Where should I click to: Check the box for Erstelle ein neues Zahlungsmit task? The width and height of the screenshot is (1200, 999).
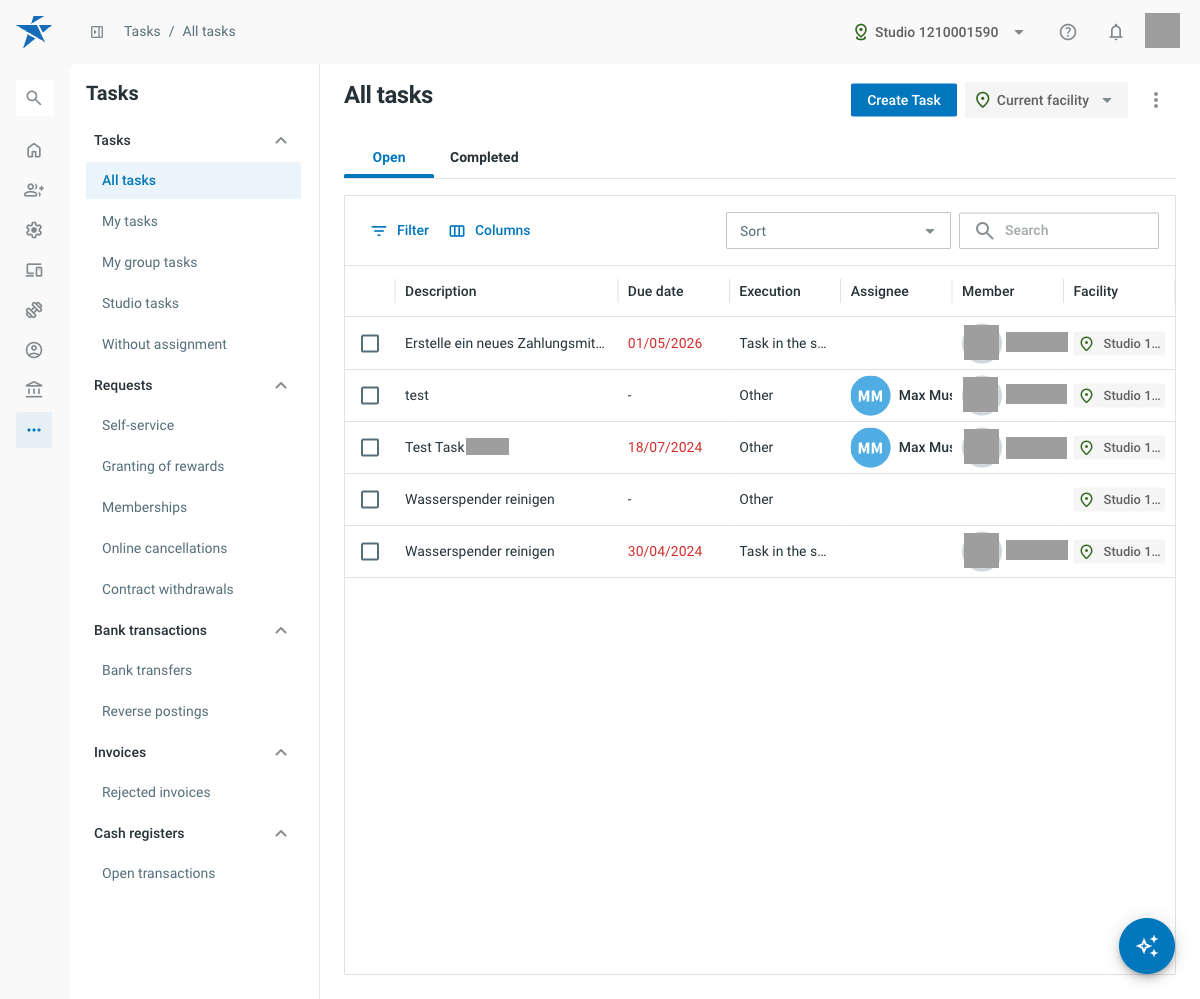tap(370, 343)
